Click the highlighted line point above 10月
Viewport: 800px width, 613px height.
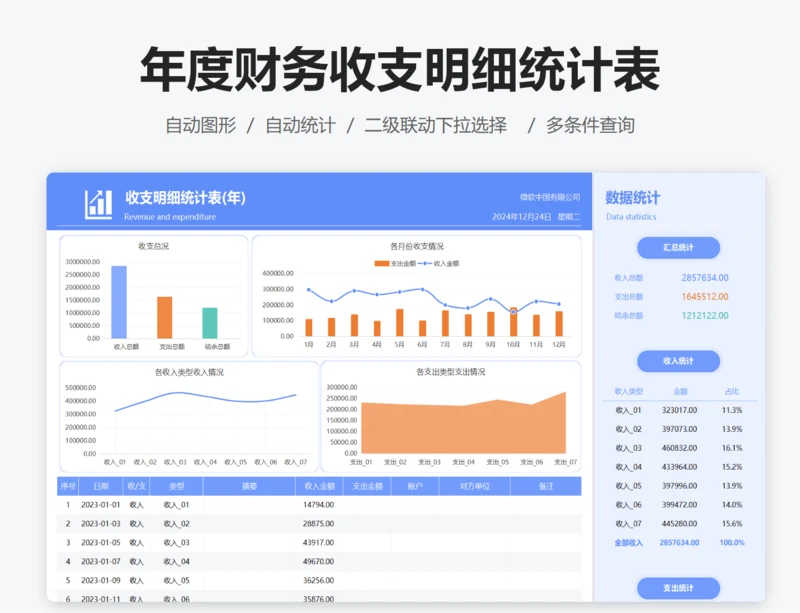click(513, 311)
